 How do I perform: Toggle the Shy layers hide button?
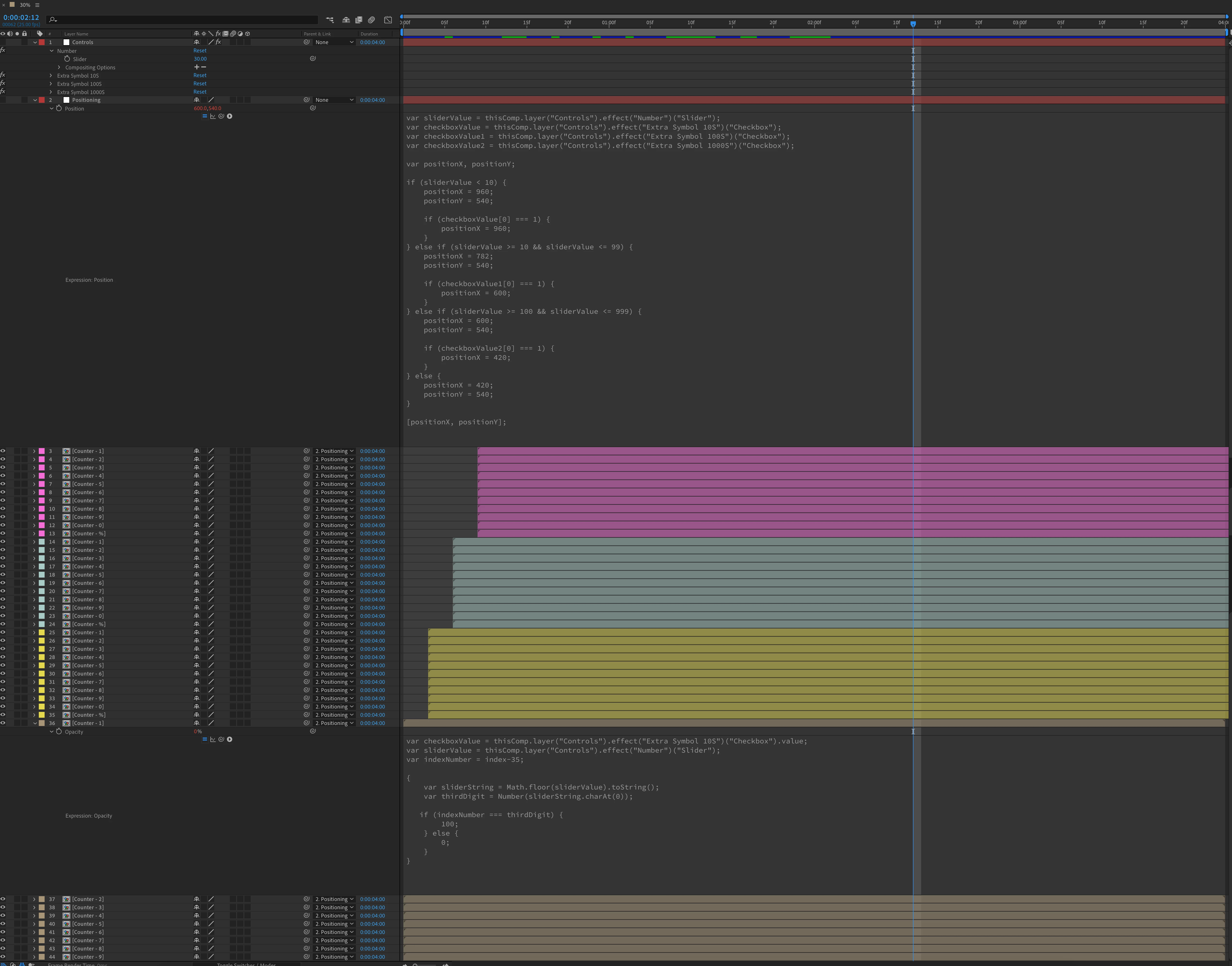pos(346,20)
